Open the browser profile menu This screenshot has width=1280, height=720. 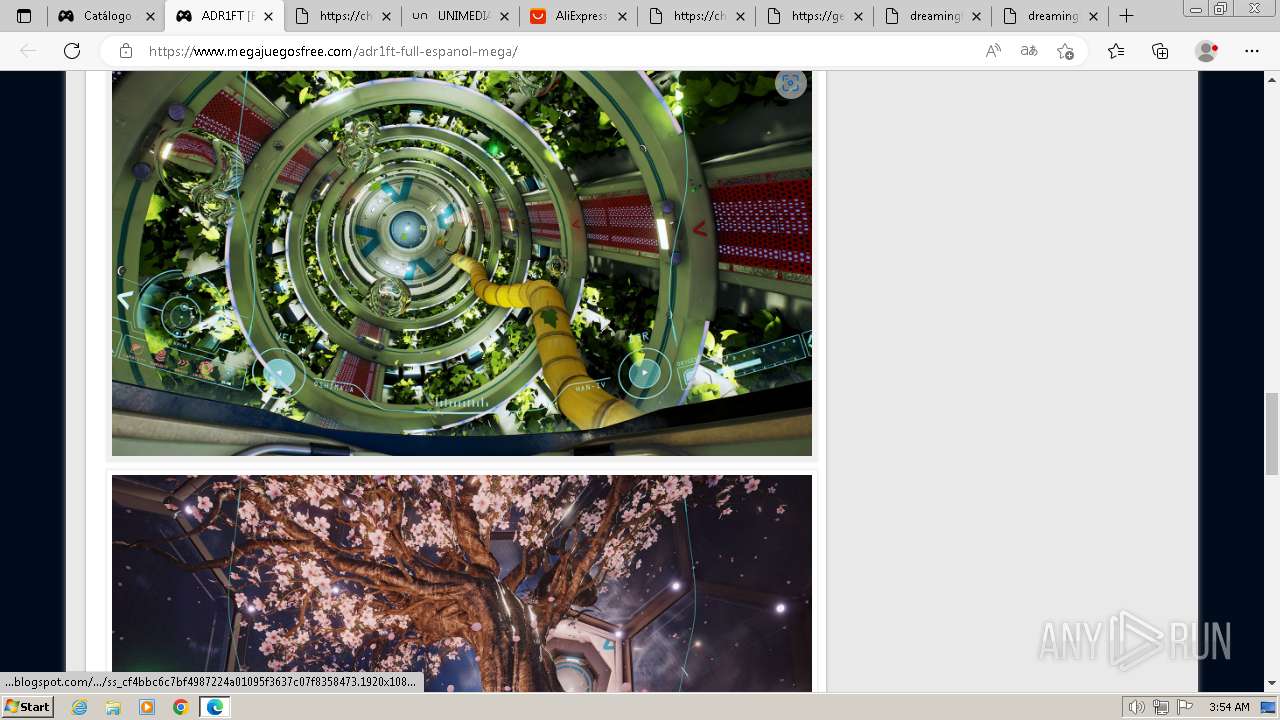click(x=1207, y=51)
